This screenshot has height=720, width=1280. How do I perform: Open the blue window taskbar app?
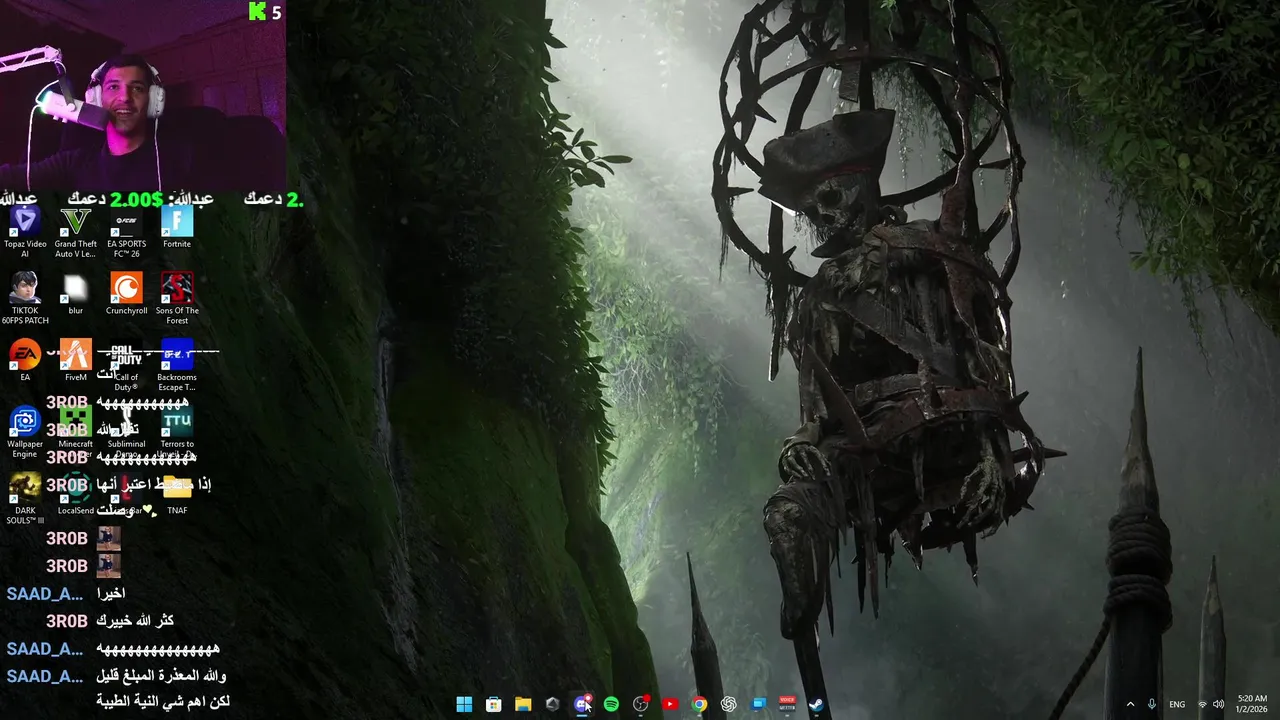(x=759, y=704)
